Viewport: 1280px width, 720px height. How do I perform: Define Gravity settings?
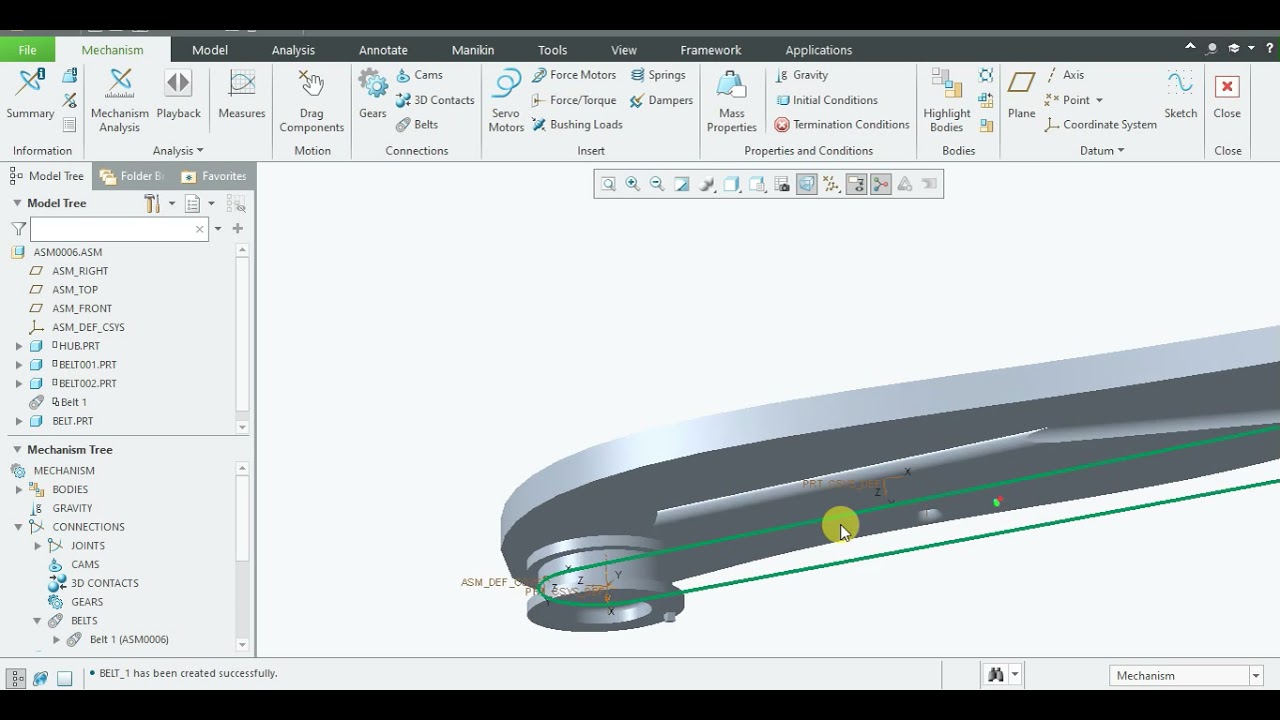coord(802,75)
